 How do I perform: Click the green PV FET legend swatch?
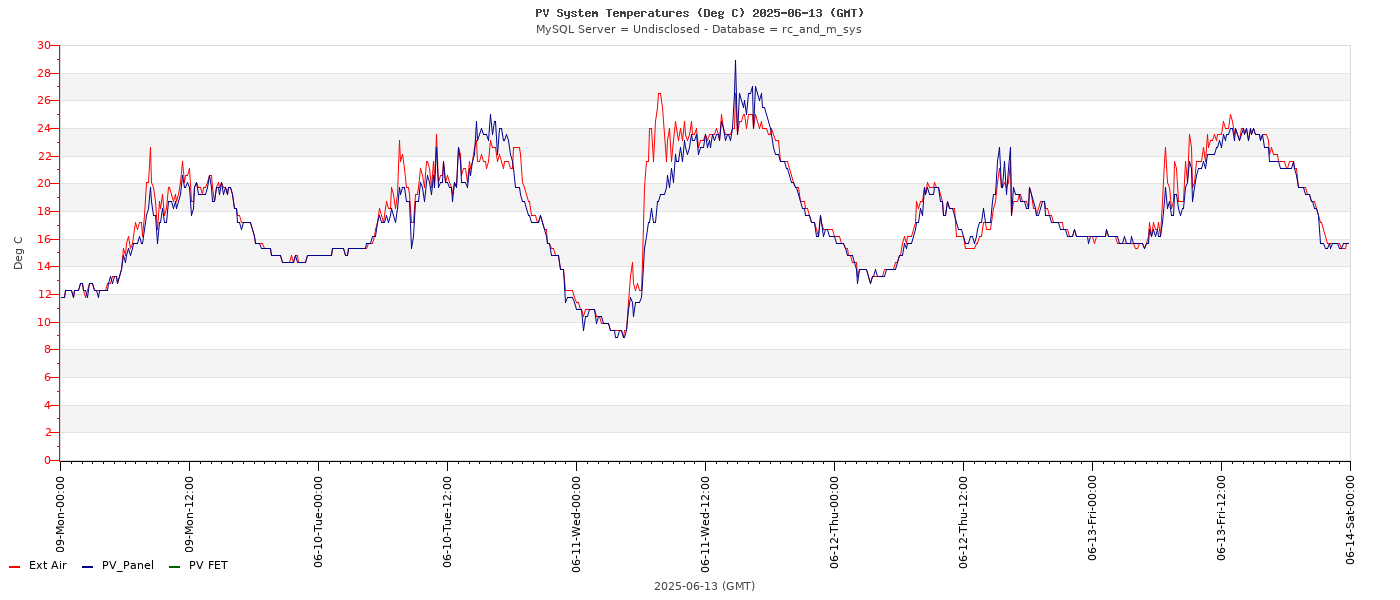pos(174,567)
